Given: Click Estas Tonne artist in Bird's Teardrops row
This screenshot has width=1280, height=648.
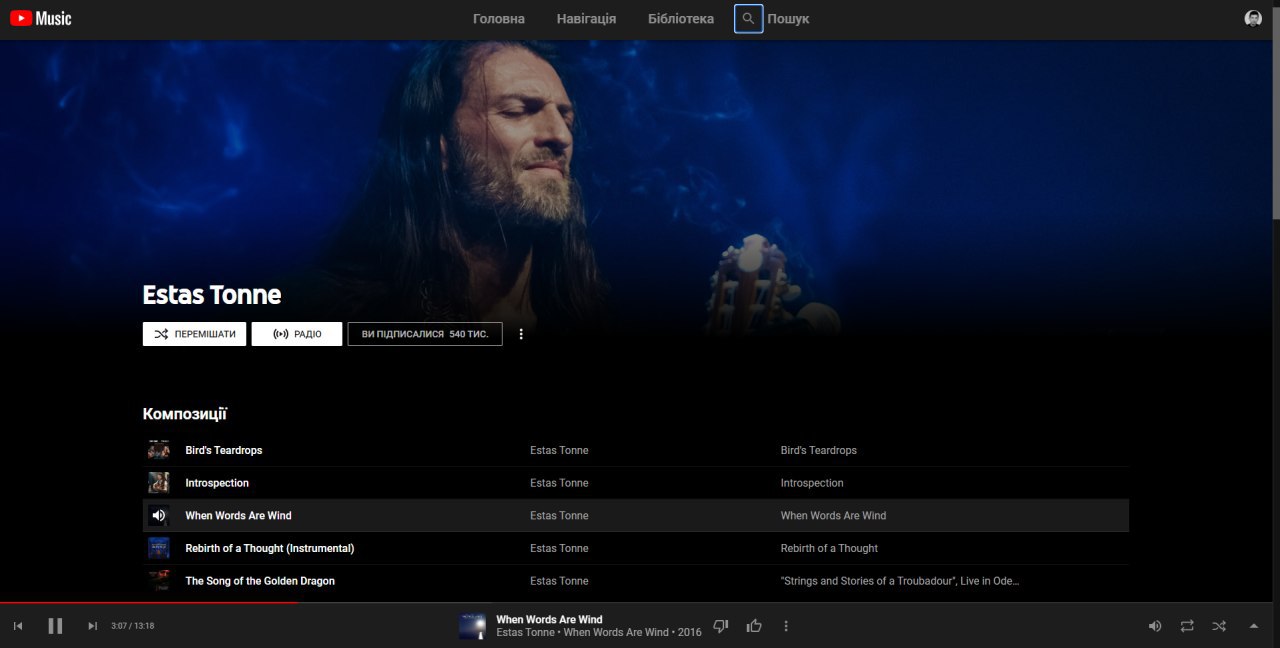Looking at the screenshot, I should point(559,450).
